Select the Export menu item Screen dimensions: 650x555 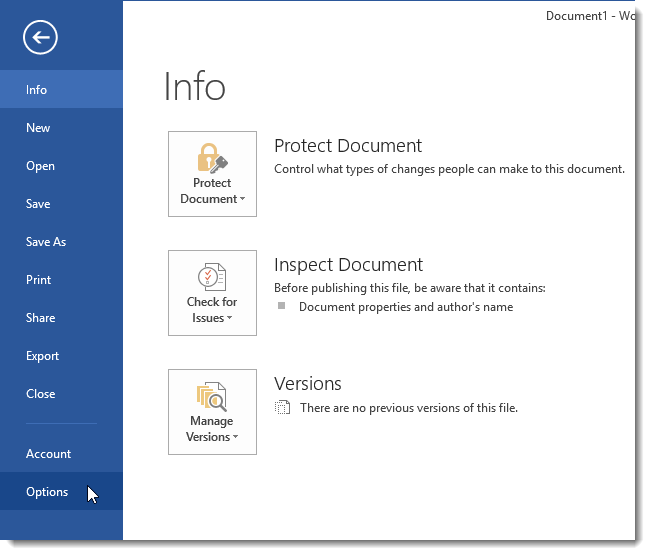(61, 356)
